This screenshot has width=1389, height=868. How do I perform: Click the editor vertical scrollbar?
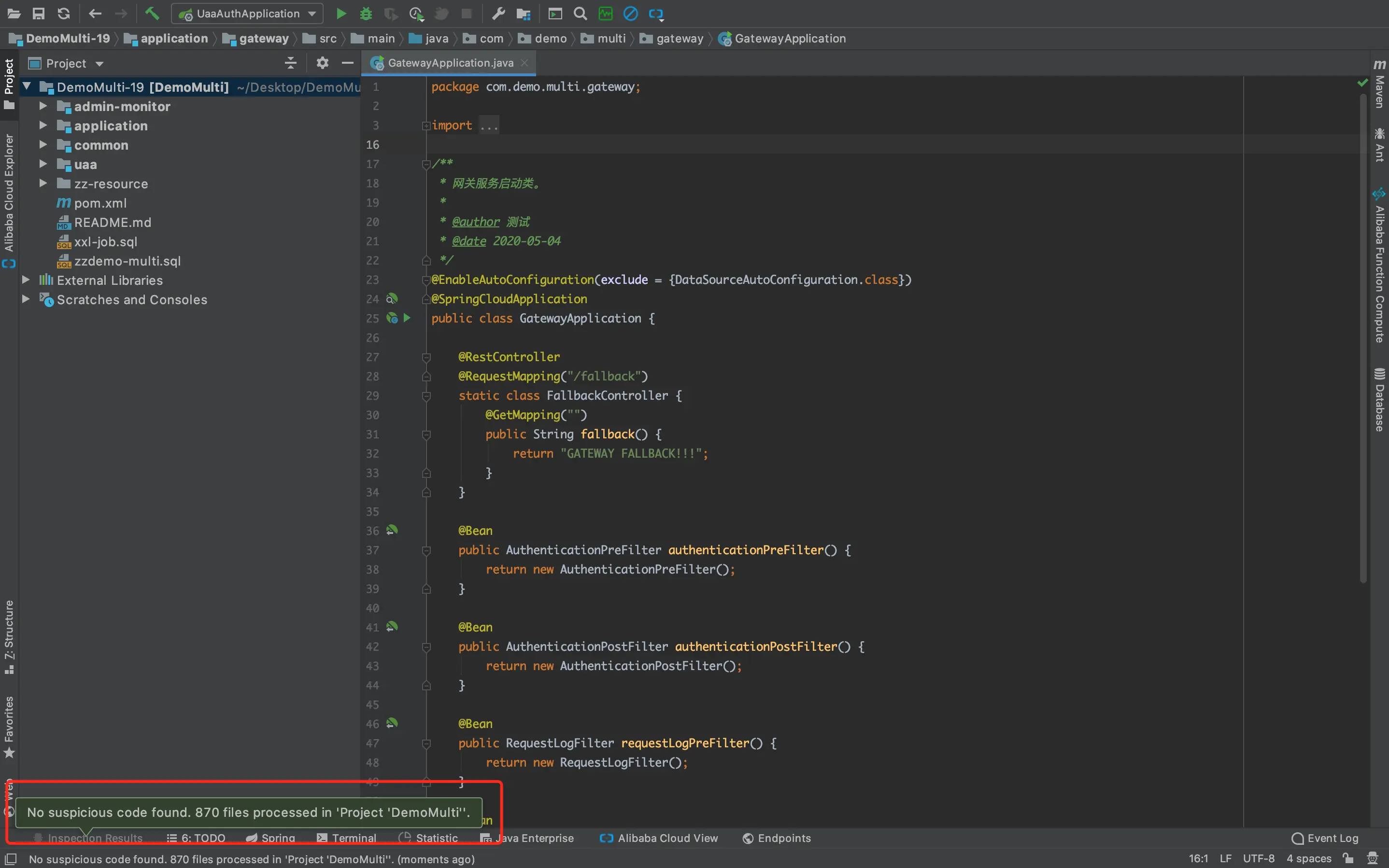coord(1363,339)
